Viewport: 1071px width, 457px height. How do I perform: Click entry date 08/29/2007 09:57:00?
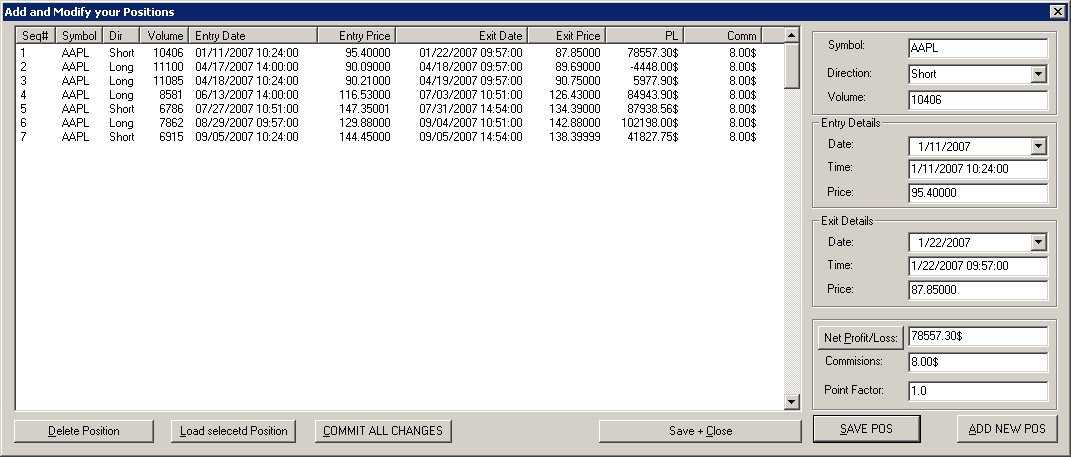click(247, 123)
